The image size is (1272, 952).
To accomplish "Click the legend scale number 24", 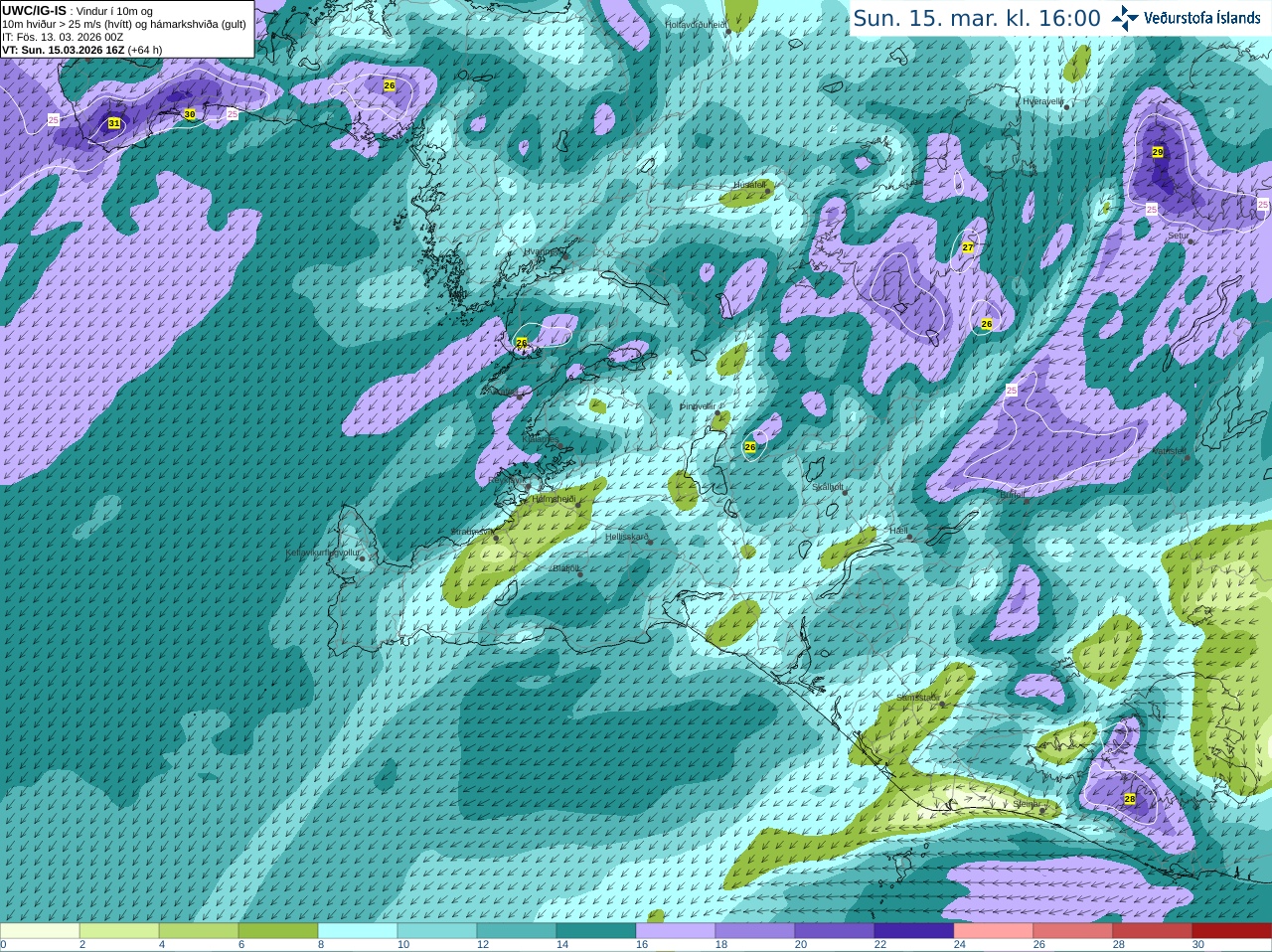I will coord(960,945).
